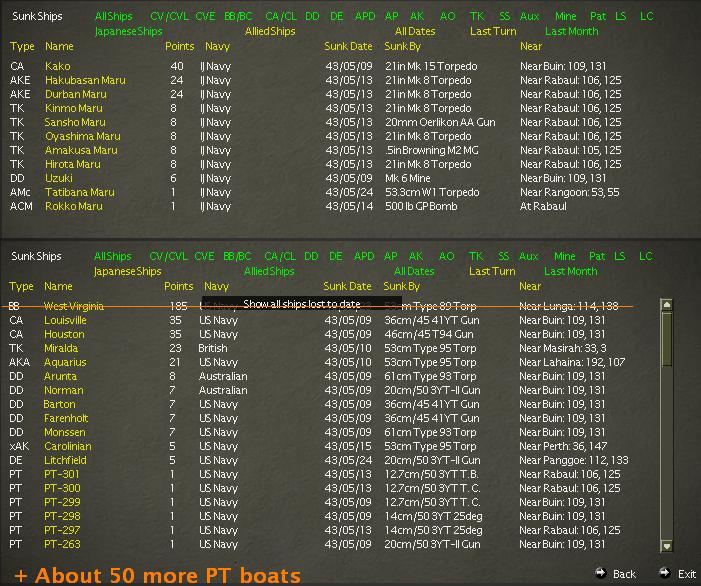Filter lower panel by CV/CVL carriers

pos(169,256)
